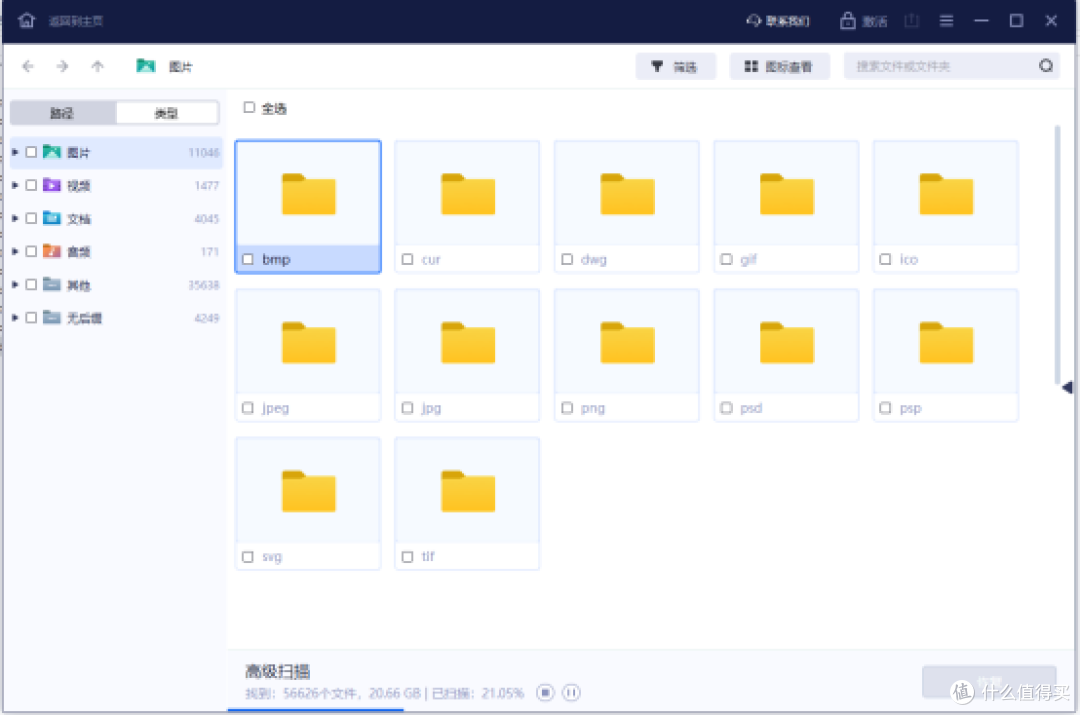Screen dimensions: 1080x715
Task: Click the search magnifier icon
Action: click(1046, 66)
